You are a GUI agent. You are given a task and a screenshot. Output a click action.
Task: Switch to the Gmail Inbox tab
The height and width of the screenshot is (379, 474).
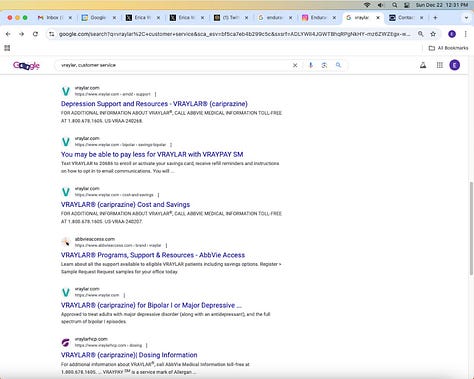tap(55, 18)
